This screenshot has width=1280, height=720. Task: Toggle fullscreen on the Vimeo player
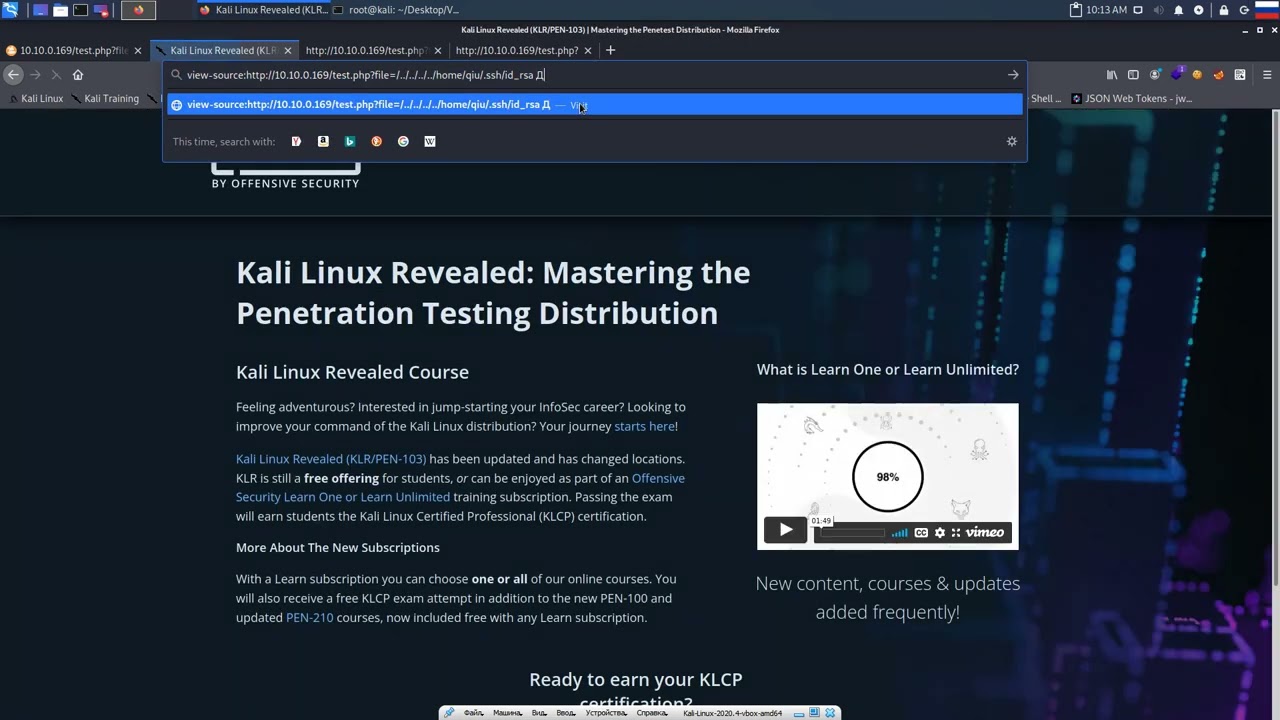tap(956, 533)
